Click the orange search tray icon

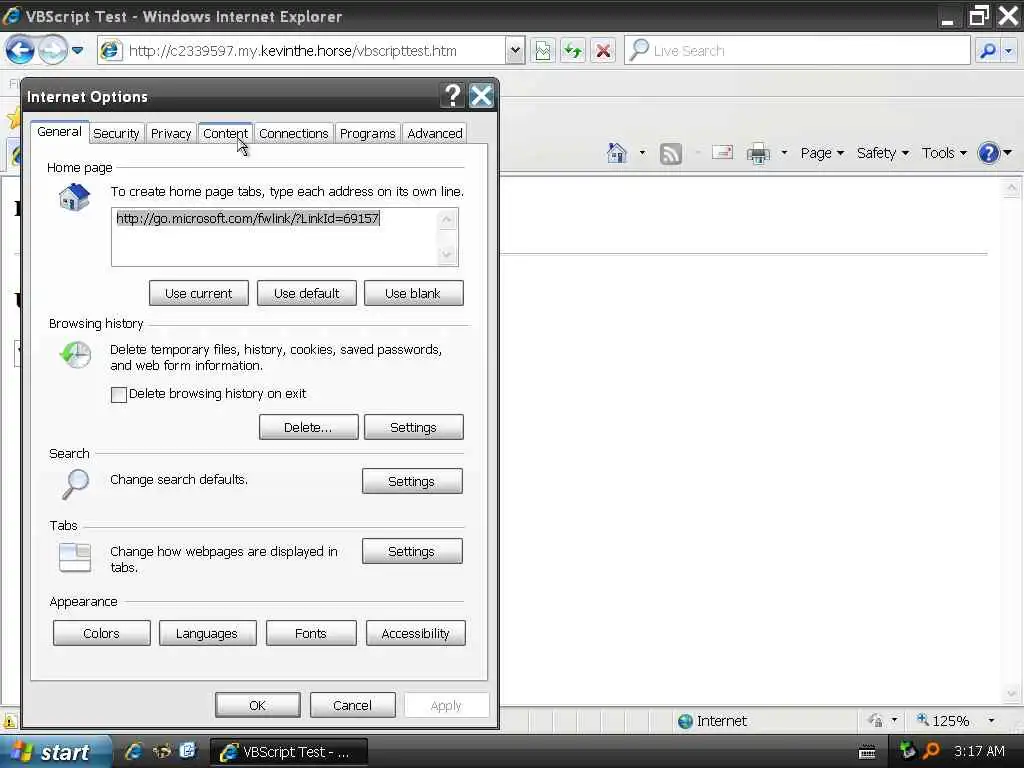pos(931,752)
